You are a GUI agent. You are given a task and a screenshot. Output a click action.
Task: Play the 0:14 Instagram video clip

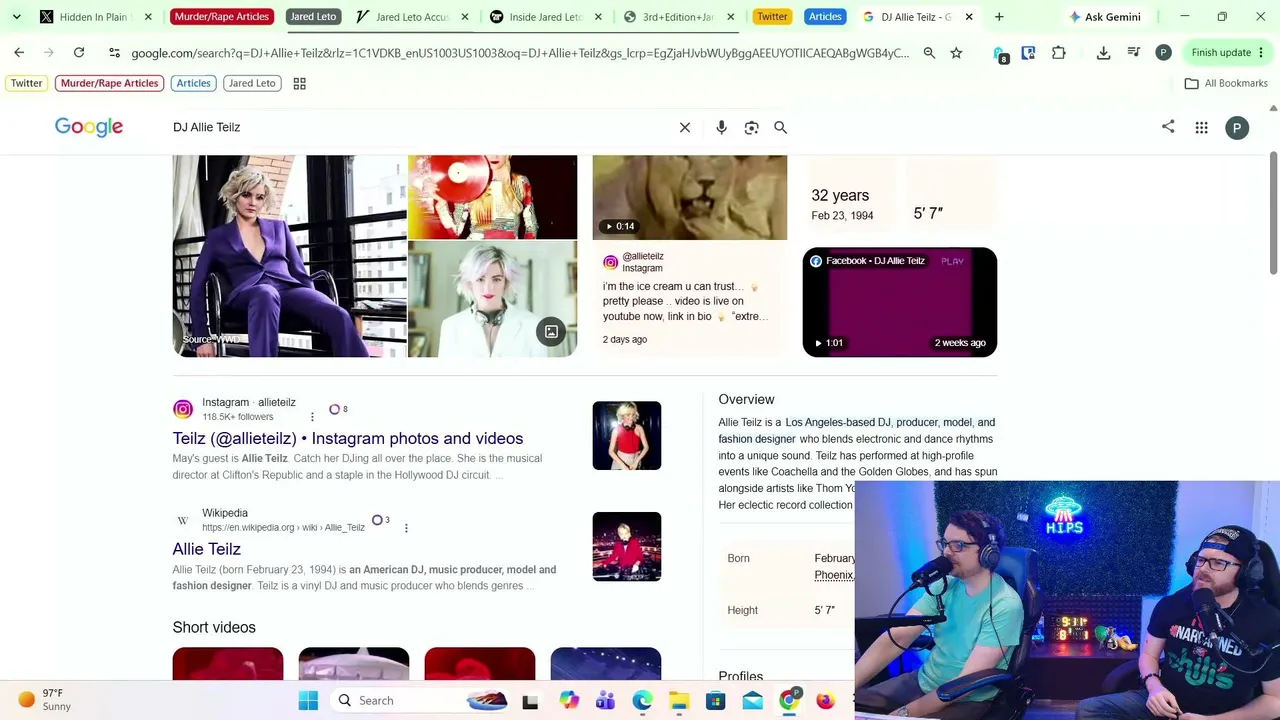(690, 198)
